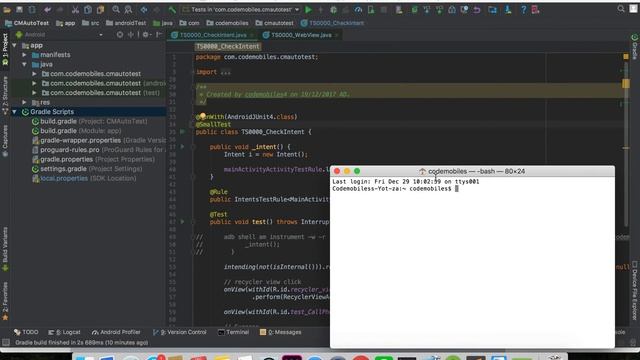
Task: Select gradle.properties file in tree
Action: 93,160
